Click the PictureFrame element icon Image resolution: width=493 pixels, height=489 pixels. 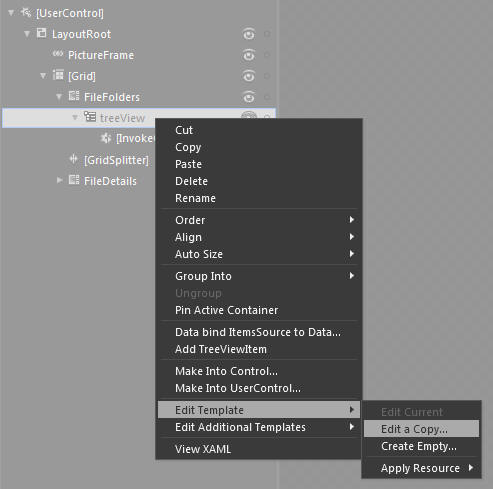[58, 54]
